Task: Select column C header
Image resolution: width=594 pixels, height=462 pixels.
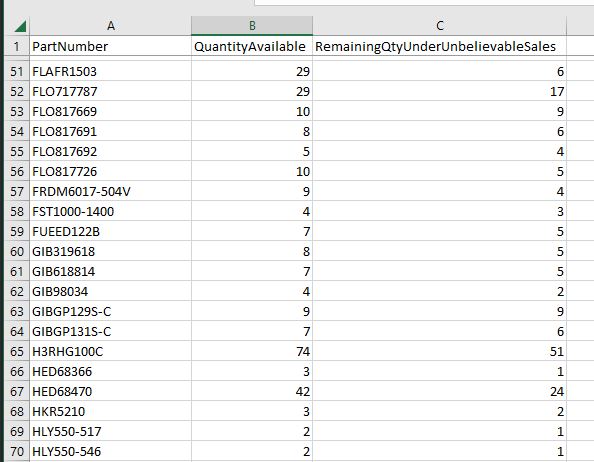Action: tap(439, 26)
